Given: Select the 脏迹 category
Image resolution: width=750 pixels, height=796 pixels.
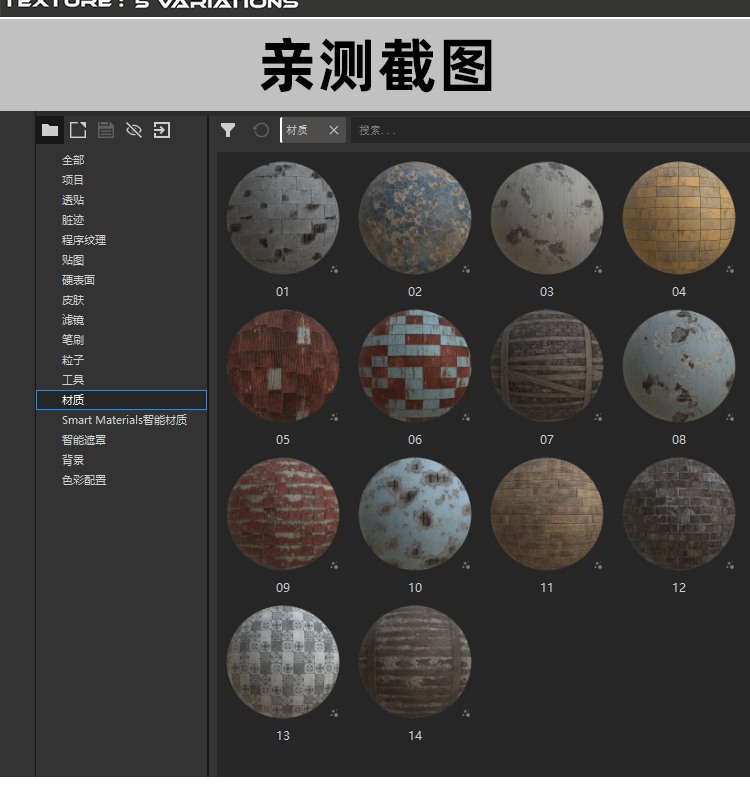Looking at the screenshot, I should 73,220.
